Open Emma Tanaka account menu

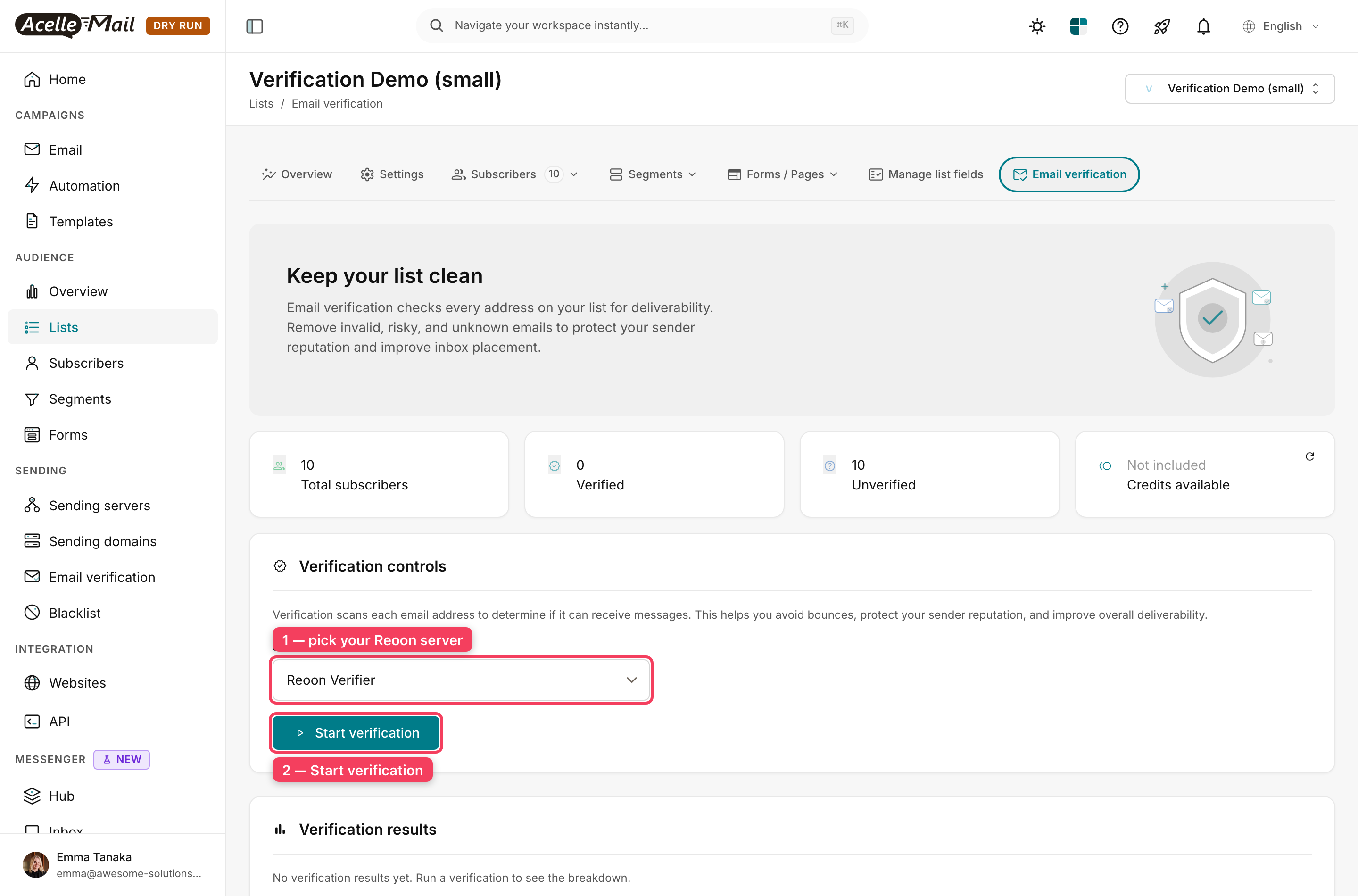(113, 864)
